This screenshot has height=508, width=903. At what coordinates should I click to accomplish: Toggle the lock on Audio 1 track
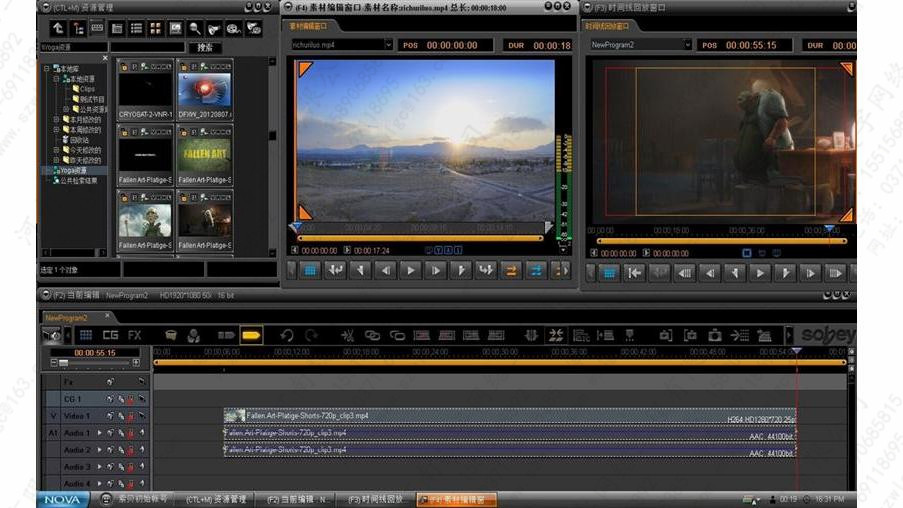point(130,433)
